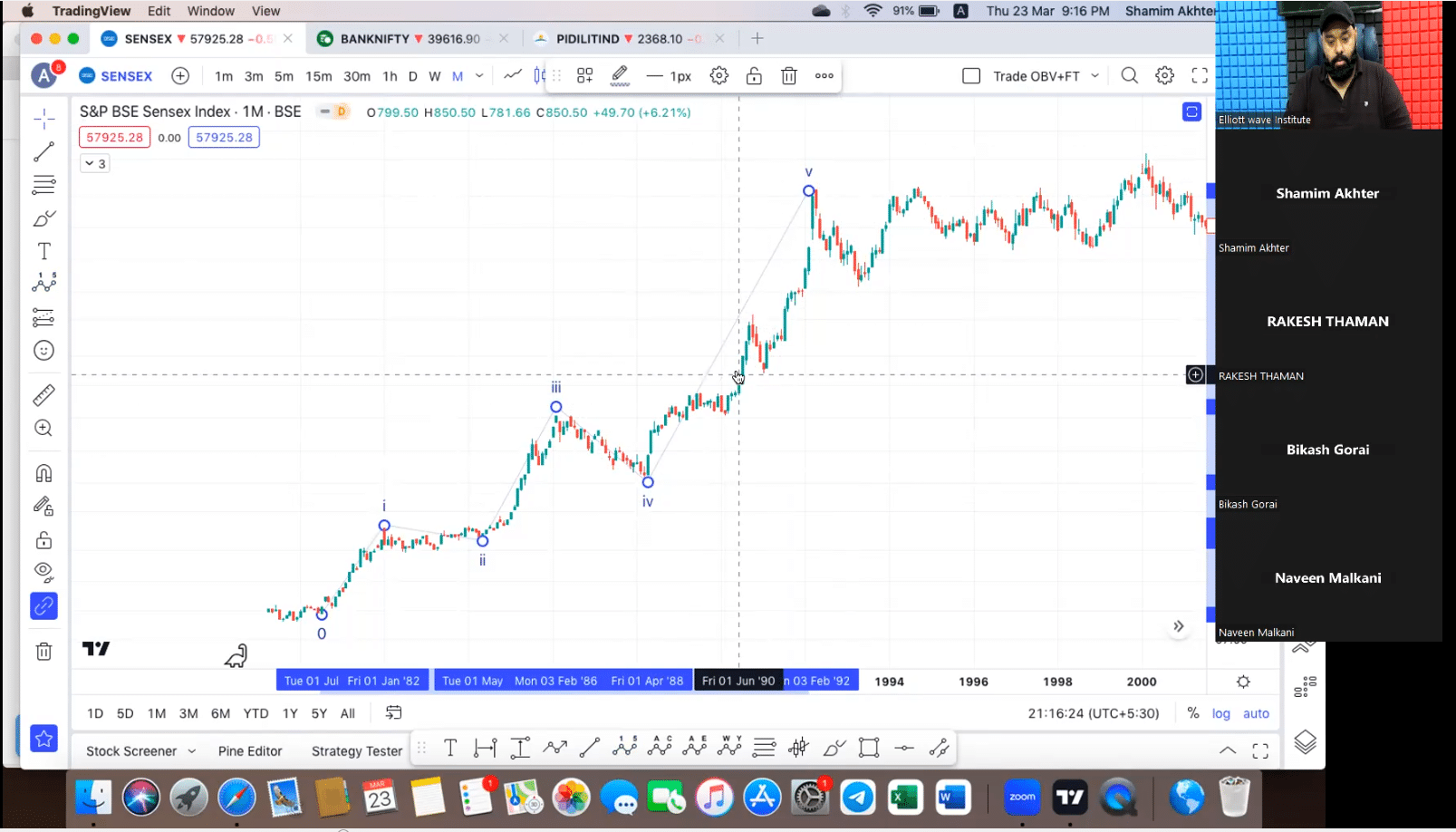Toggle magnet mode for drawings
Image resolution: width=1456 pixels, height=832 pixels.
(x=43, y=473)
